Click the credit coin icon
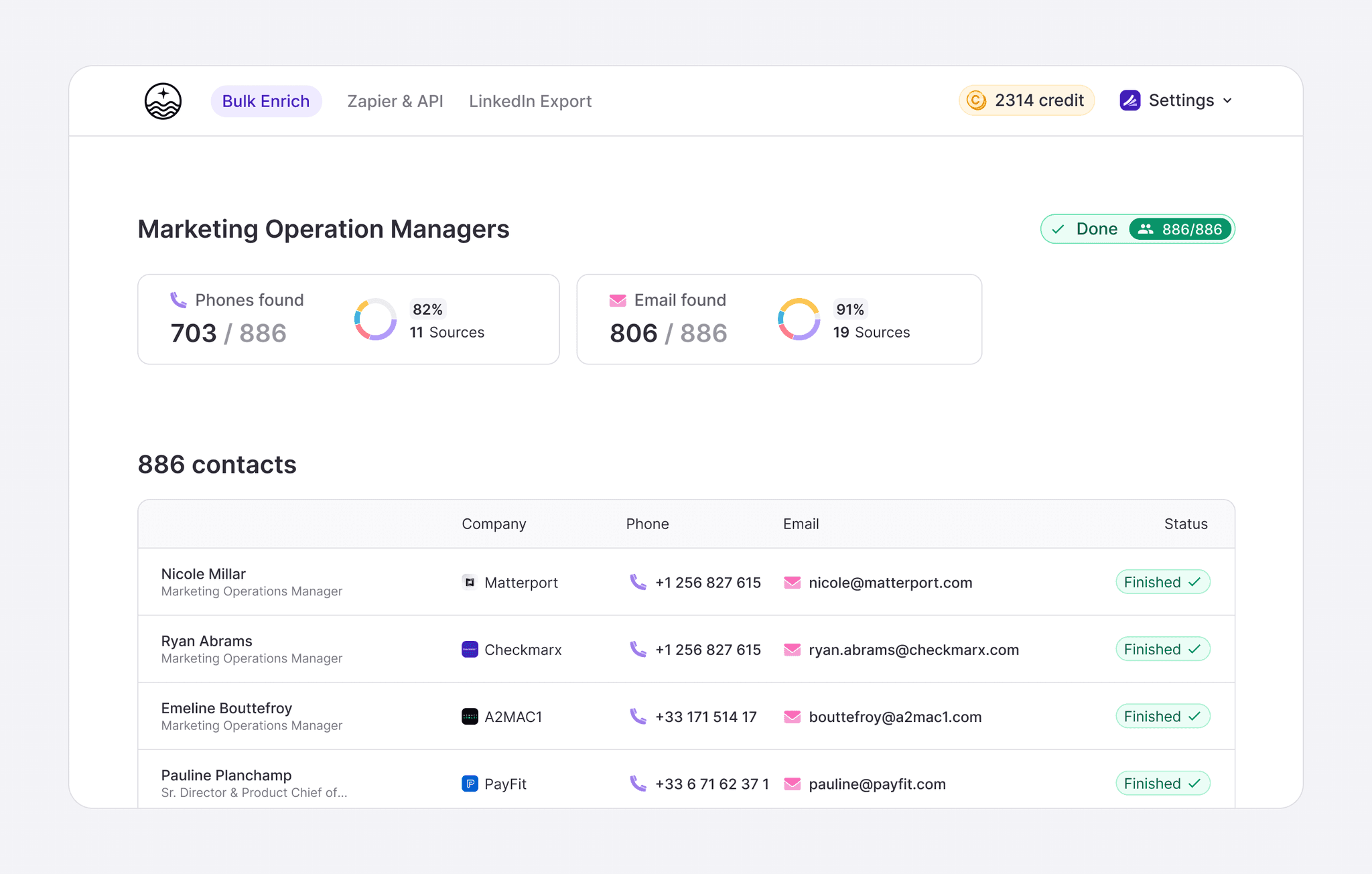 [977, 100]
